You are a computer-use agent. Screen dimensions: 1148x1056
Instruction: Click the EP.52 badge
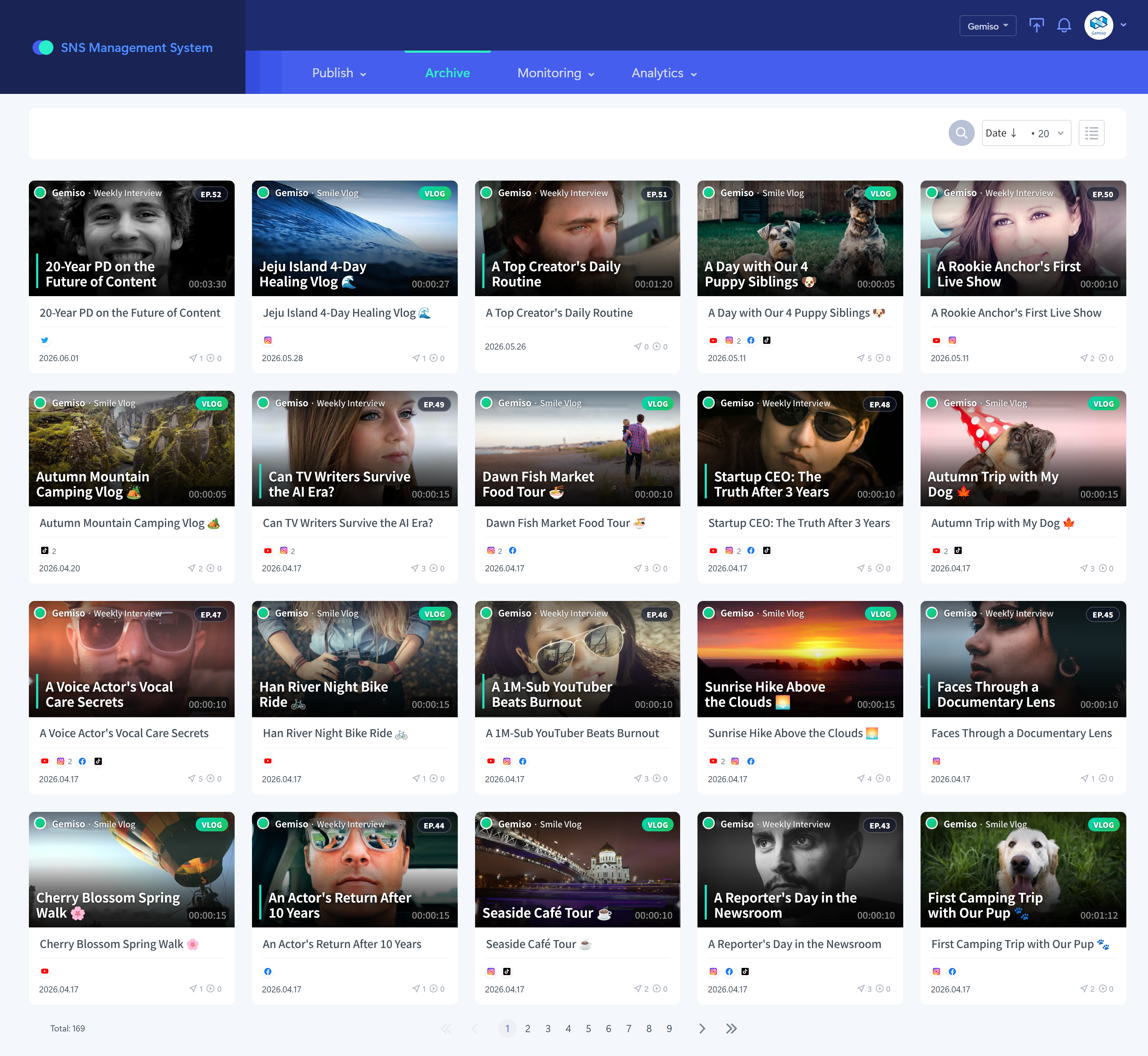click(211, 194)
